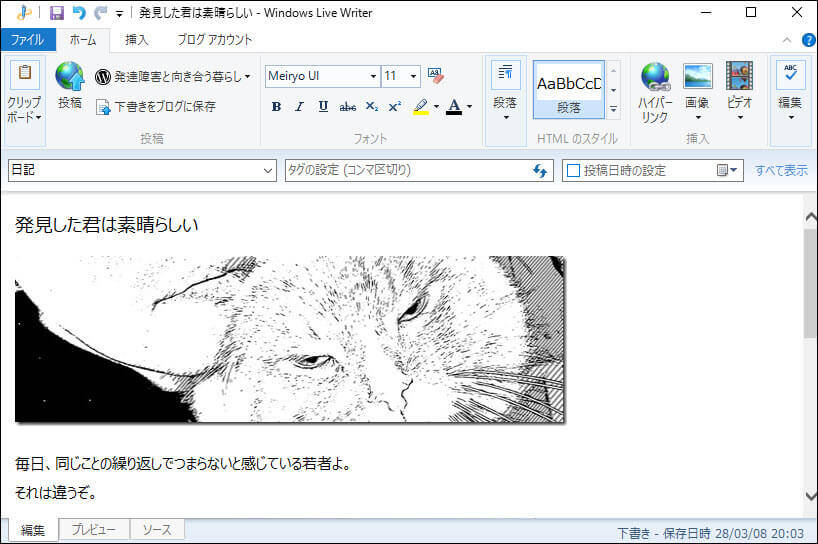Toggle Subscript formatting

371,107
